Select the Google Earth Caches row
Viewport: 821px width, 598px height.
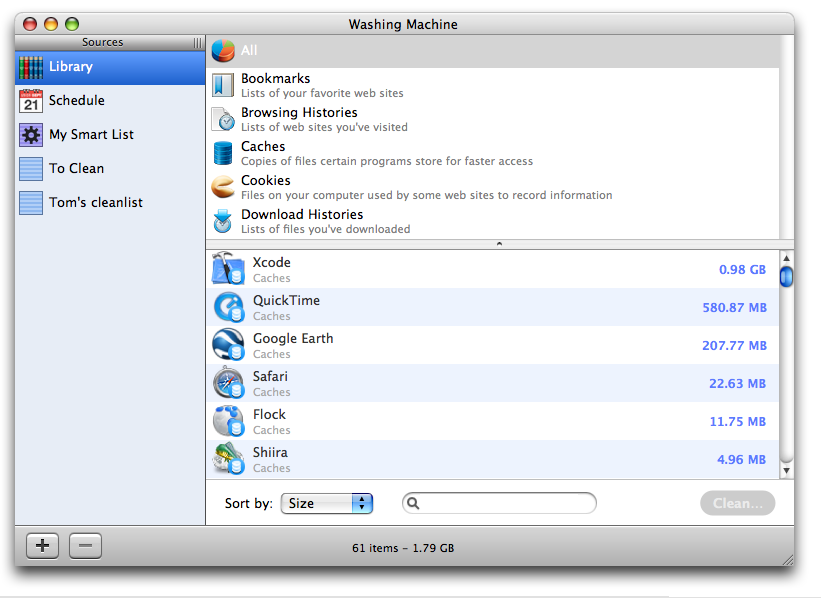[493, 345]
